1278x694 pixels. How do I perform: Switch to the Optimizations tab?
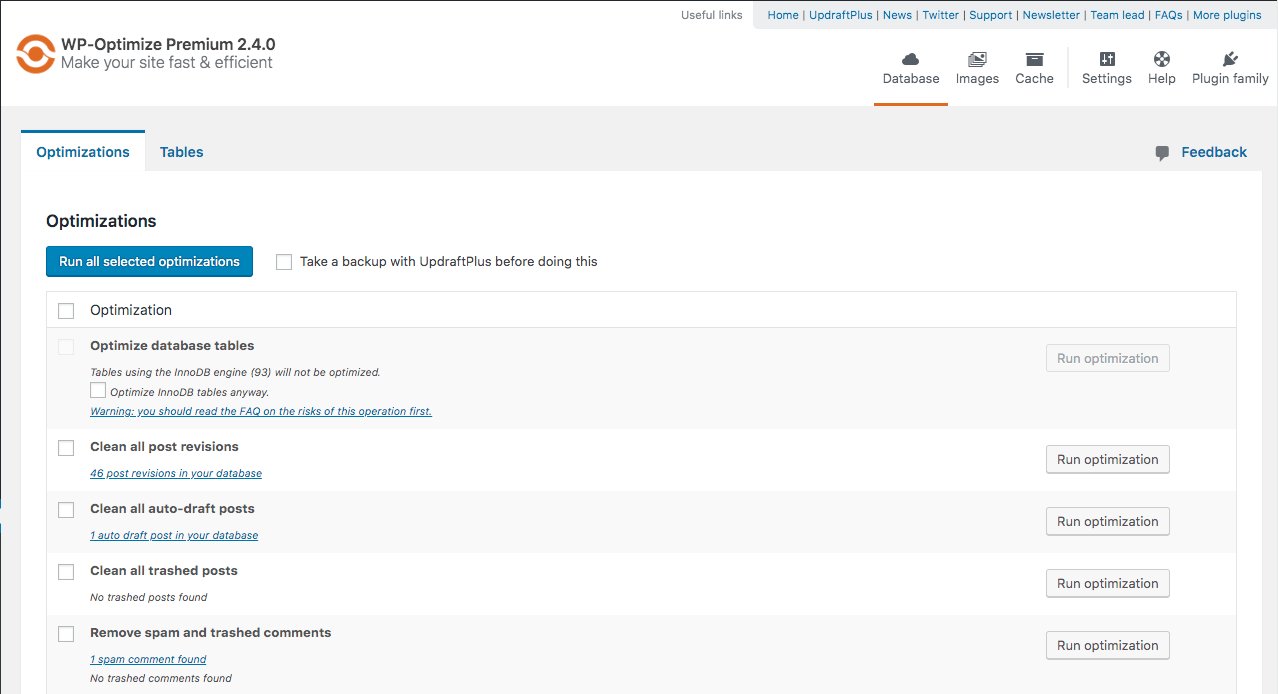tap(83, 152)
